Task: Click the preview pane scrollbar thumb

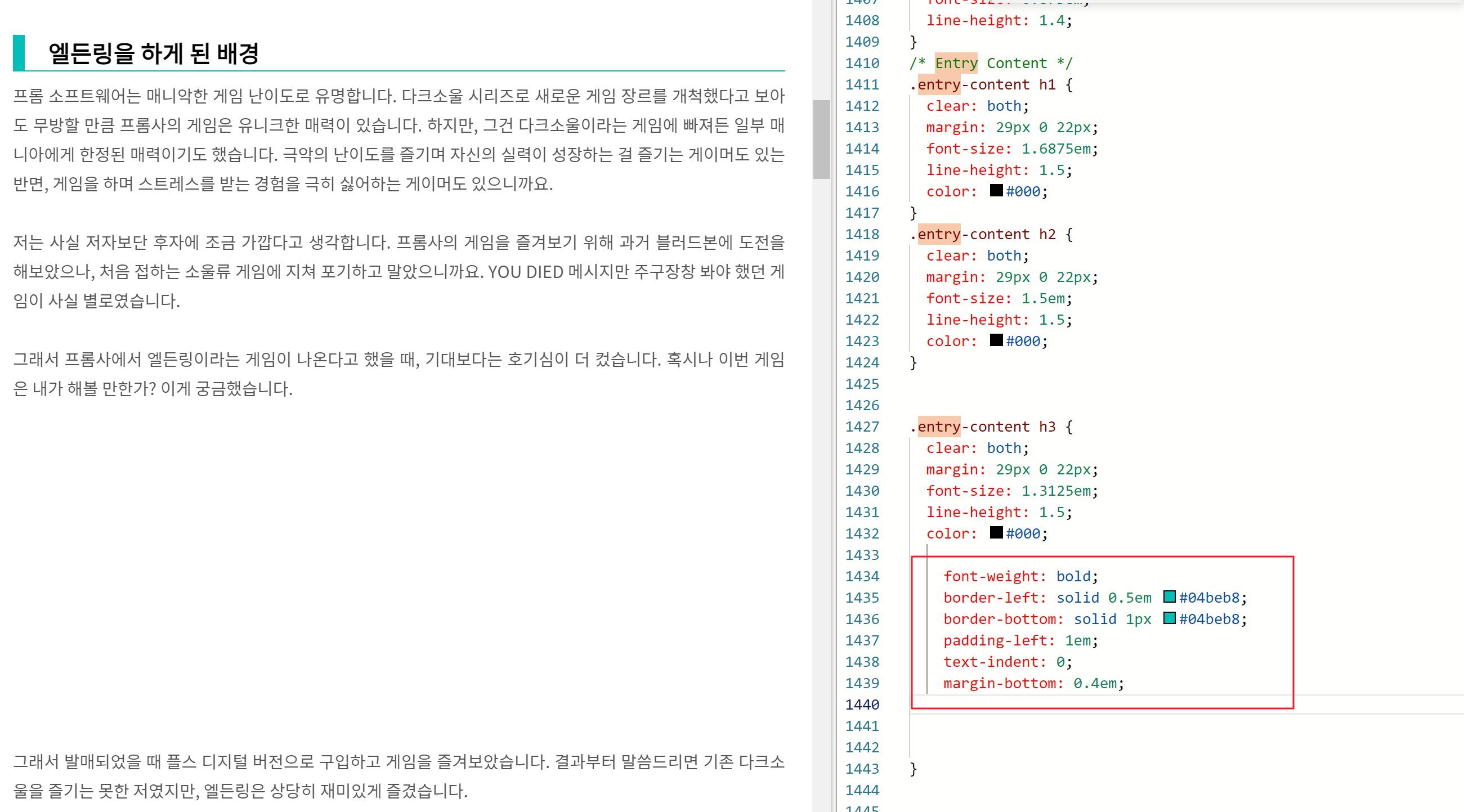Action: point(821,139)
